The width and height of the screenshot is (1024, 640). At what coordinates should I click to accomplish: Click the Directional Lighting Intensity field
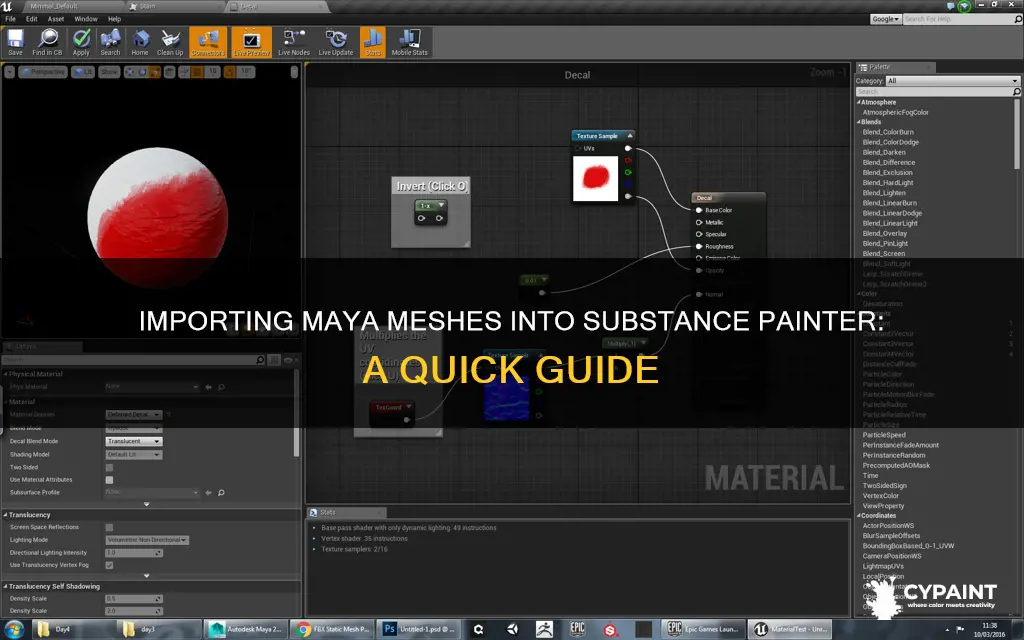[134, 553]
